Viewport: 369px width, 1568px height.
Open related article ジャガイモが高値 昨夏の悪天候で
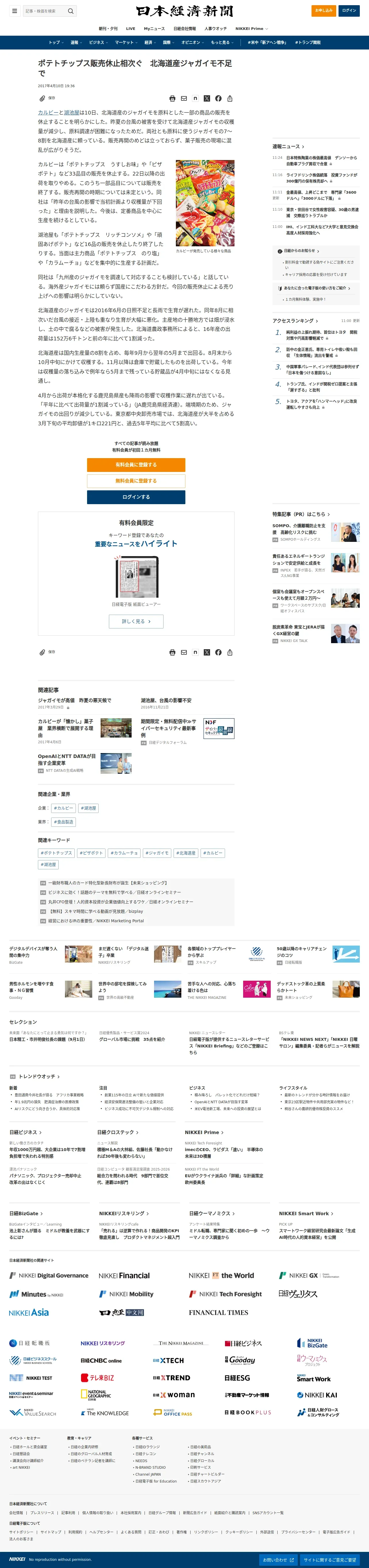point(75,700)
